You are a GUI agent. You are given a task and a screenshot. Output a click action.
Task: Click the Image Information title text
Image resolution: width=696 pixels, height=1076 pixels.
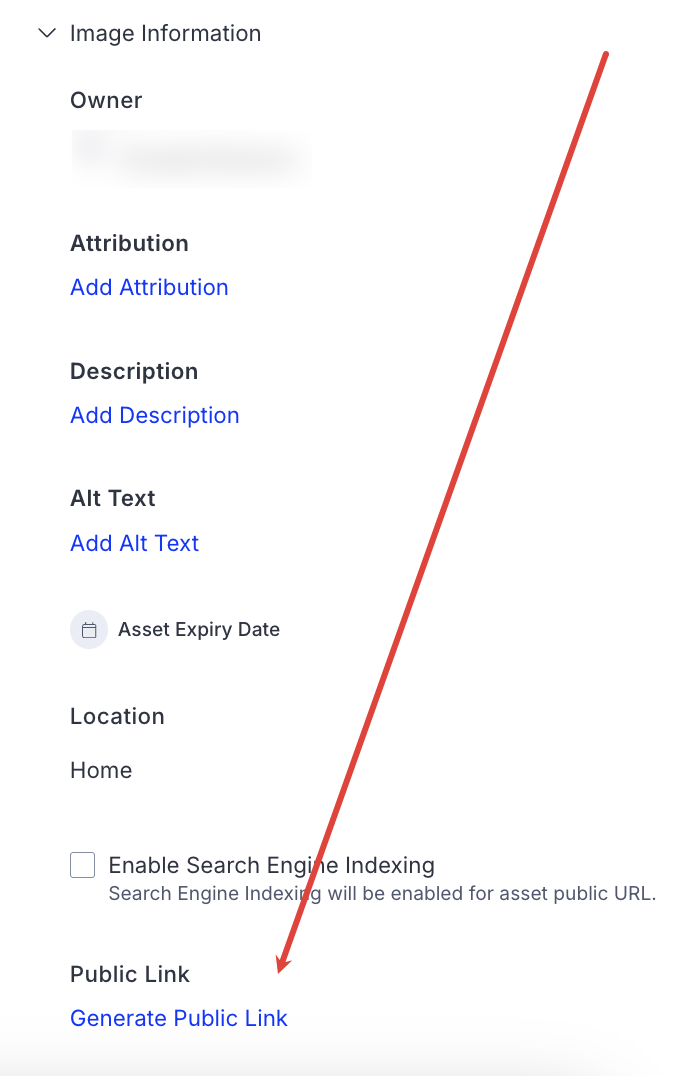point(165,33)
